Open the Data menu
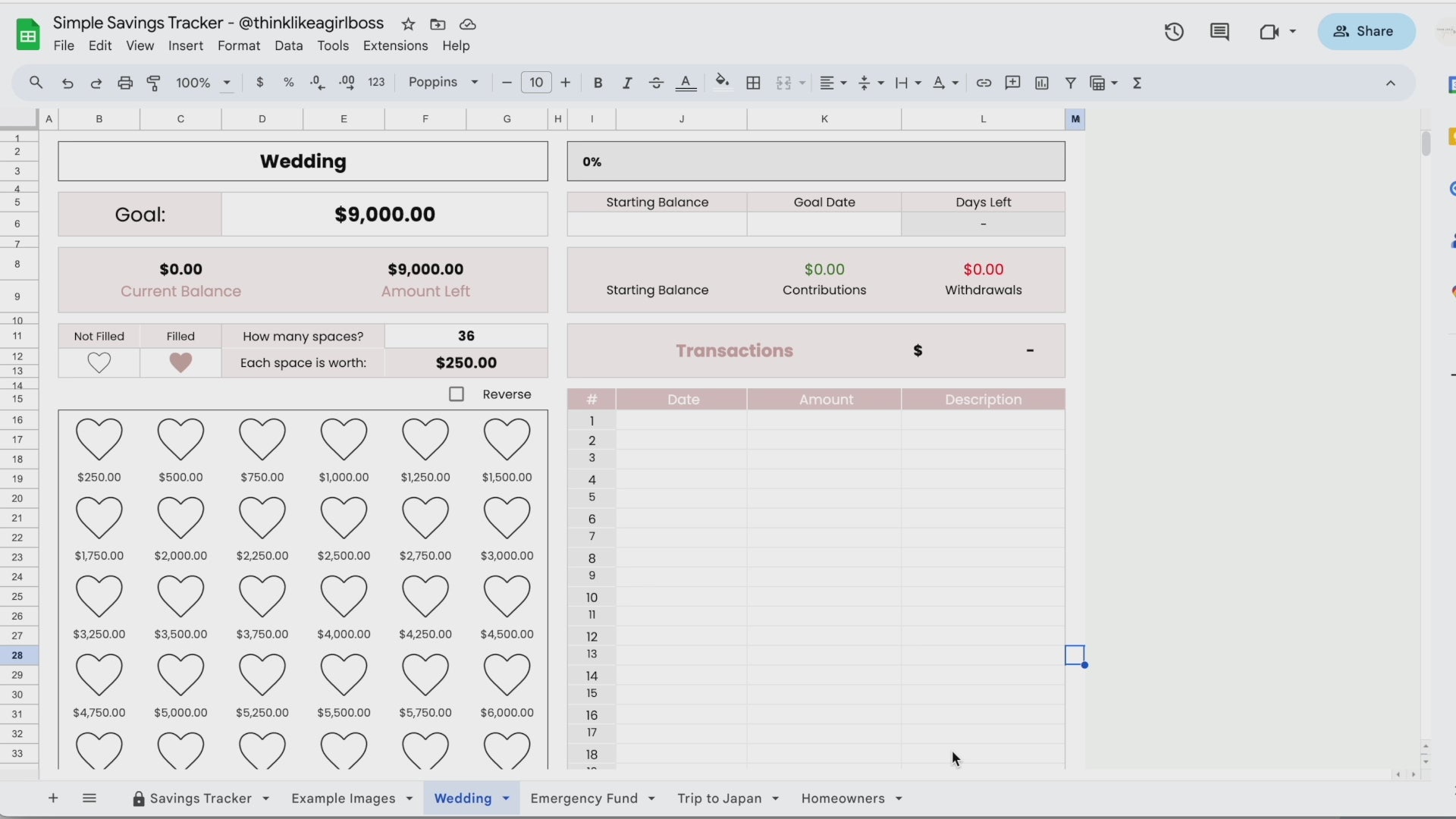This screenshot has height=819, width=1456. (x=289, y=46)
